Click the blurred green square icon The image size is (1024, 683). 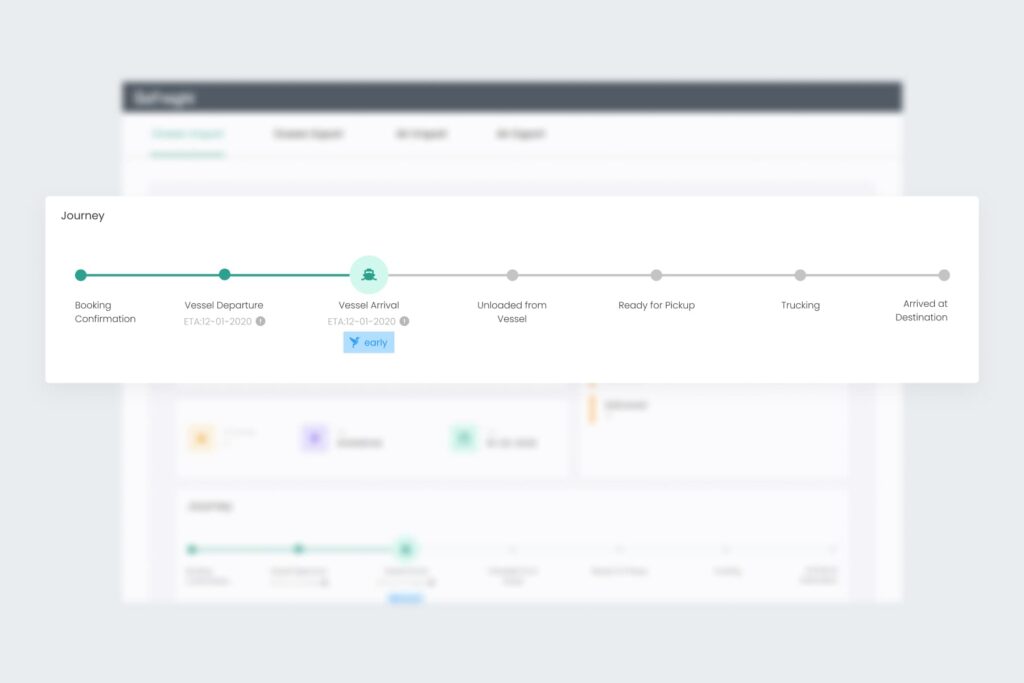tap(462, 438)
